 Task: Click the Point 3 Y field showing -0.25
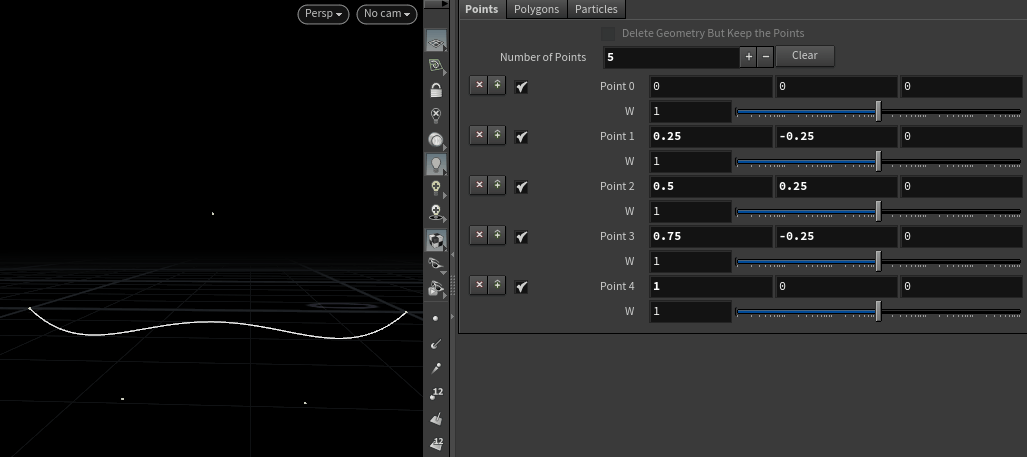pos(836,236)
